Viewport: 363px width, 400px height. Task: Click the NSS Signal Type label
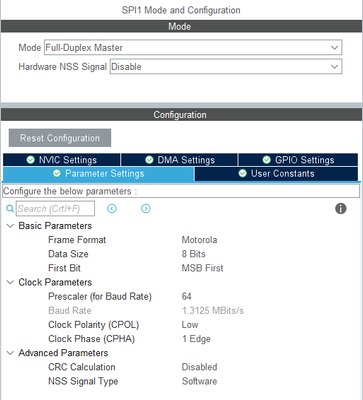pyautogui.click(x=83, y=381)
